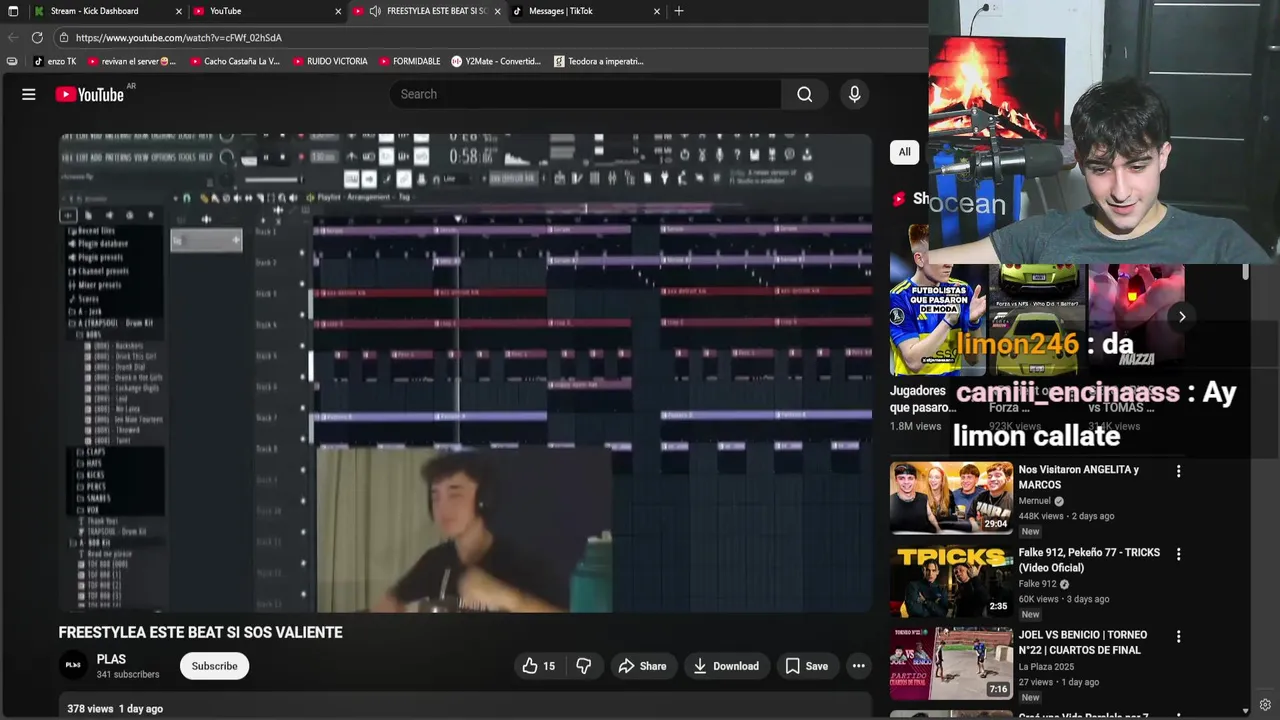Click the settings gear in bottom-right corner
The width and height of the screenshot is (1280, 720).
click(x=1265, y=706)
